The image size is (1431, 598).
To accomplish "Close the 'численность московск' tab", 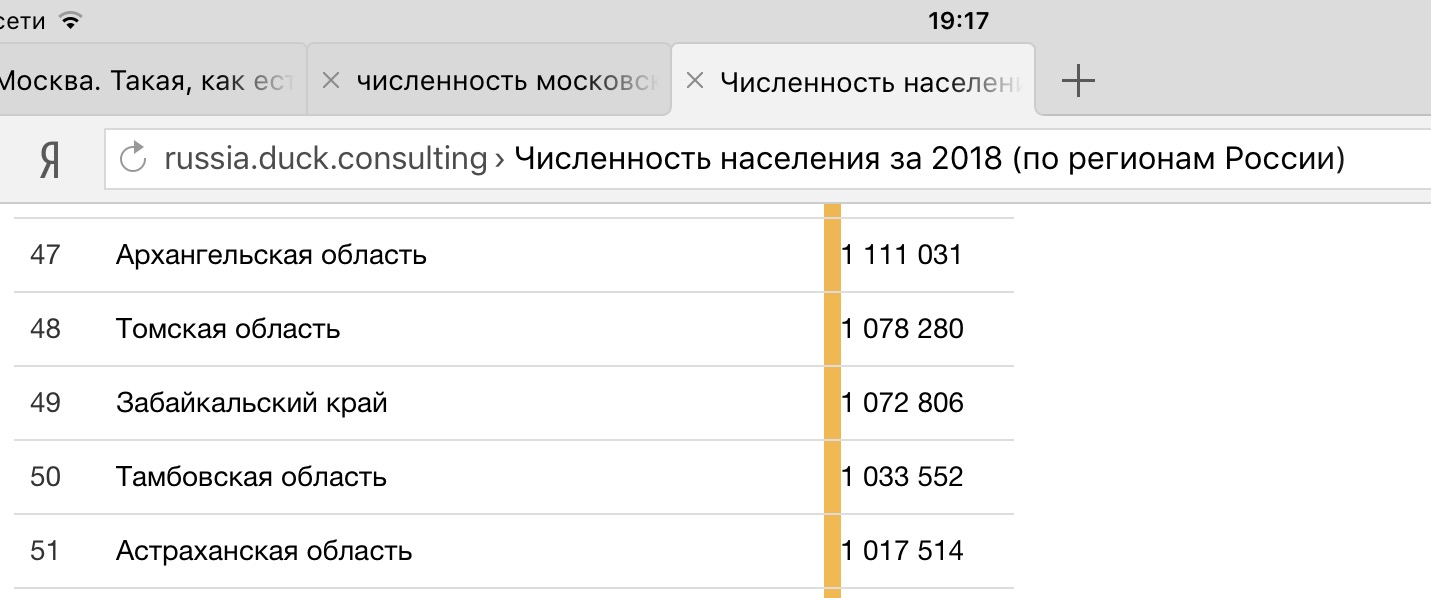I will (x=332, y=81).
